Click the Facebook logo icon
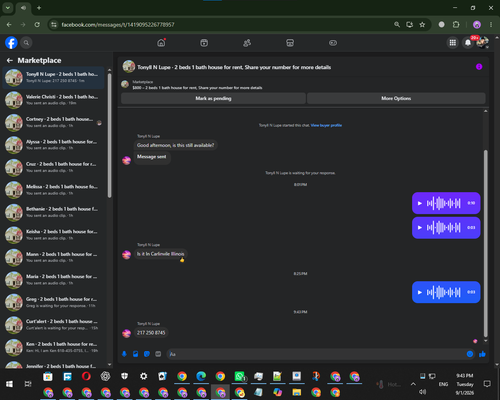Screen dimensions: 500x400 click(11, 43)
